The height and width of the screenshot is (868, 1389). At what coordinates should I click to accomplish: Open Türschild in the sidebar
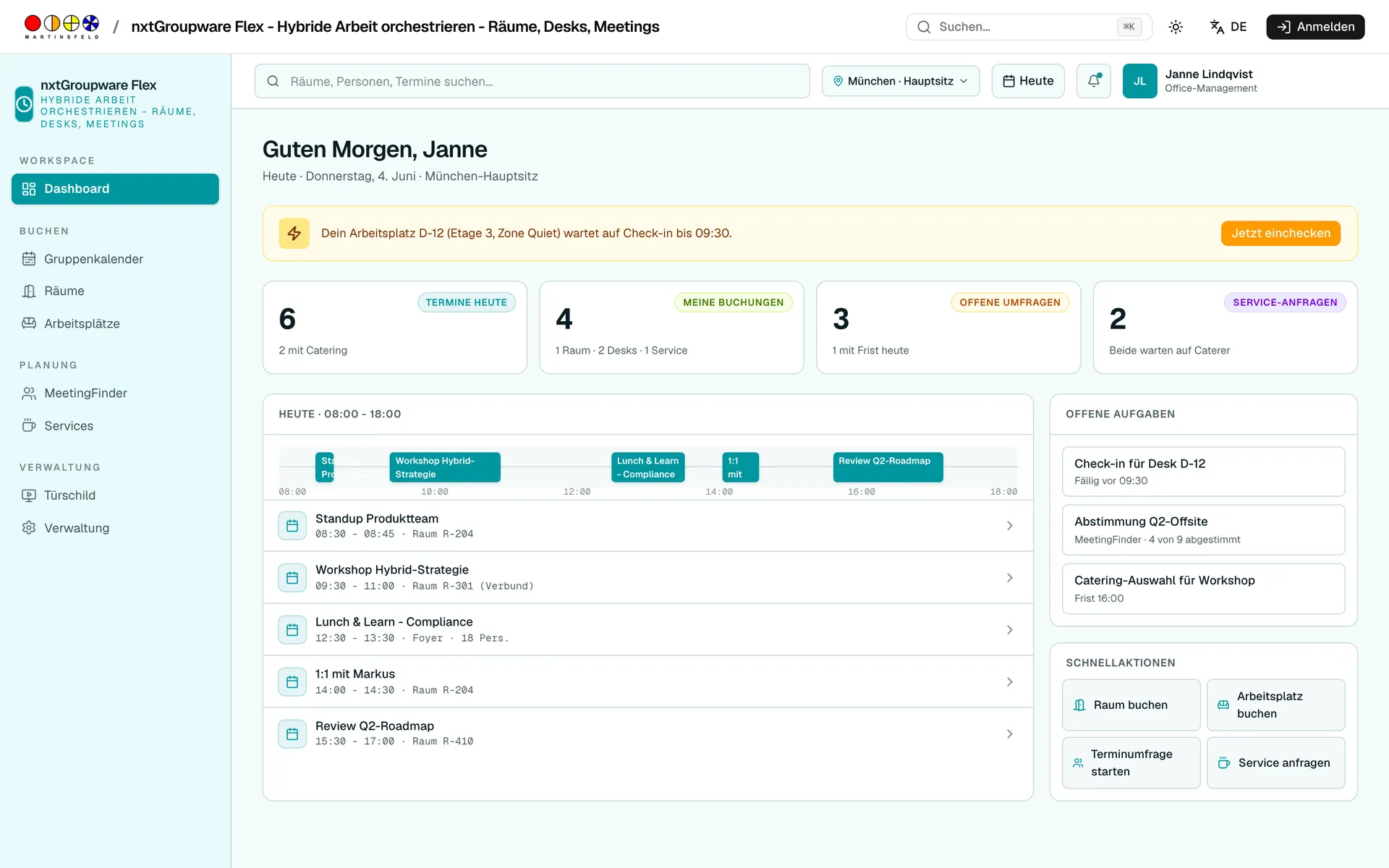[115, 495]
